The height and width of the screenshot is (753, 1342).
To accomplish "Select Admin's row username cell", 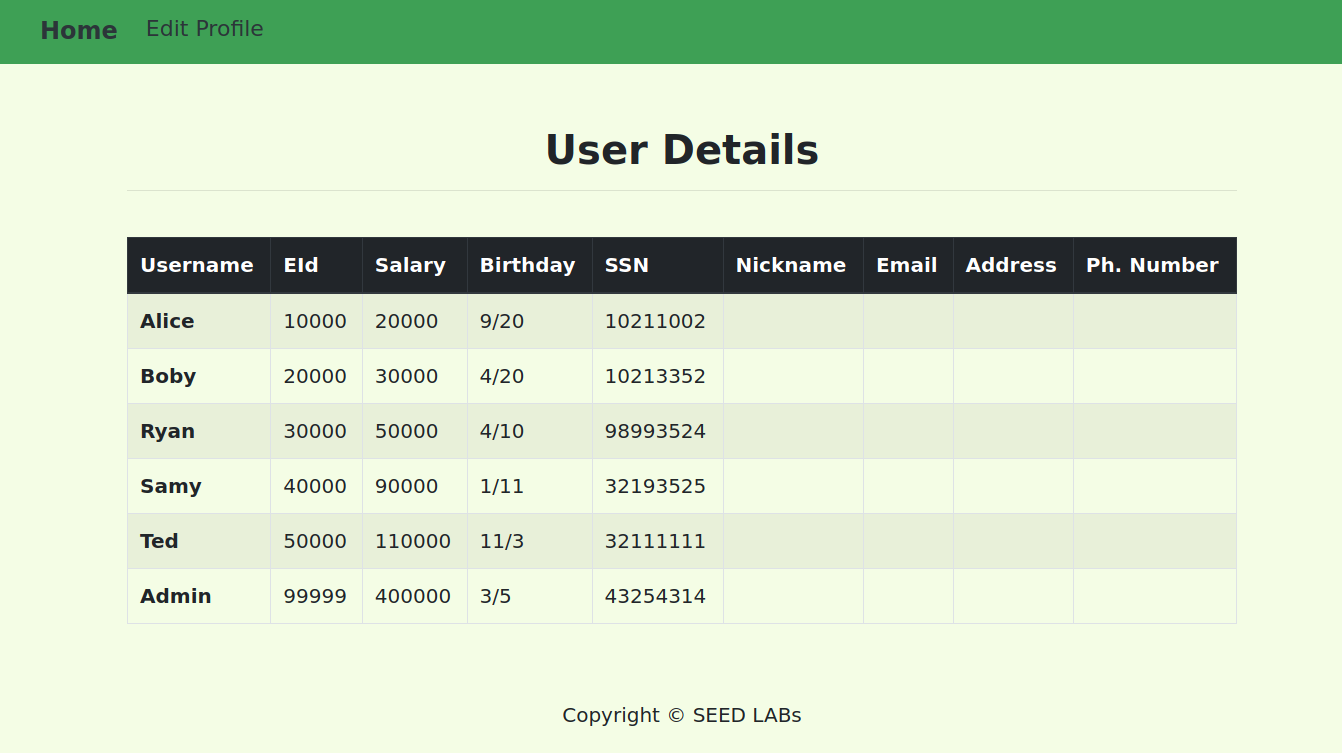I will coord(175,595).
